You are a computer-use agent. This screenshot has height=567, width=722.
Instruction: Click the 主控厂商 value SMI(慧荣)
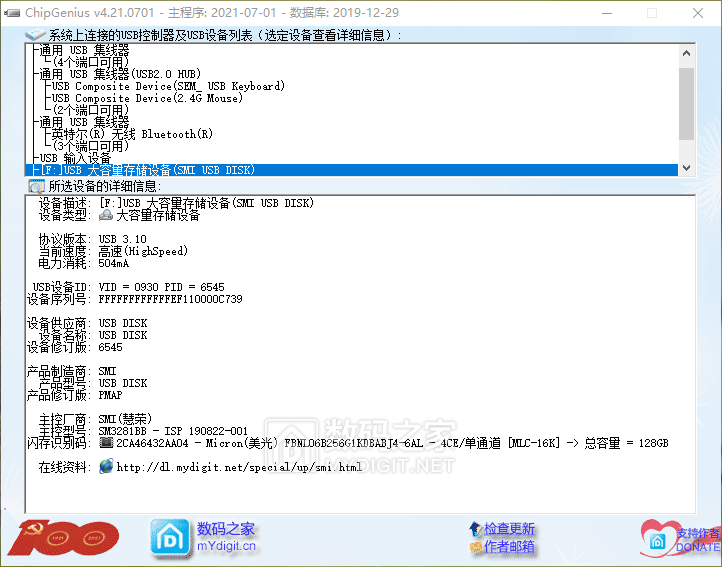(x=125, y=419)
